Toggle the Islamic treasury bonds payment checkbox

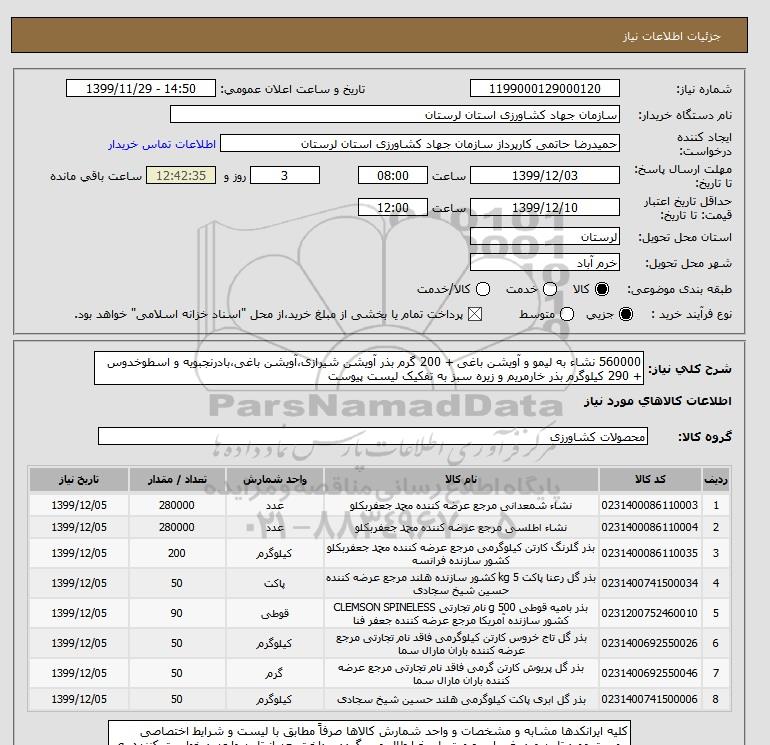click(x=475, y=314)
